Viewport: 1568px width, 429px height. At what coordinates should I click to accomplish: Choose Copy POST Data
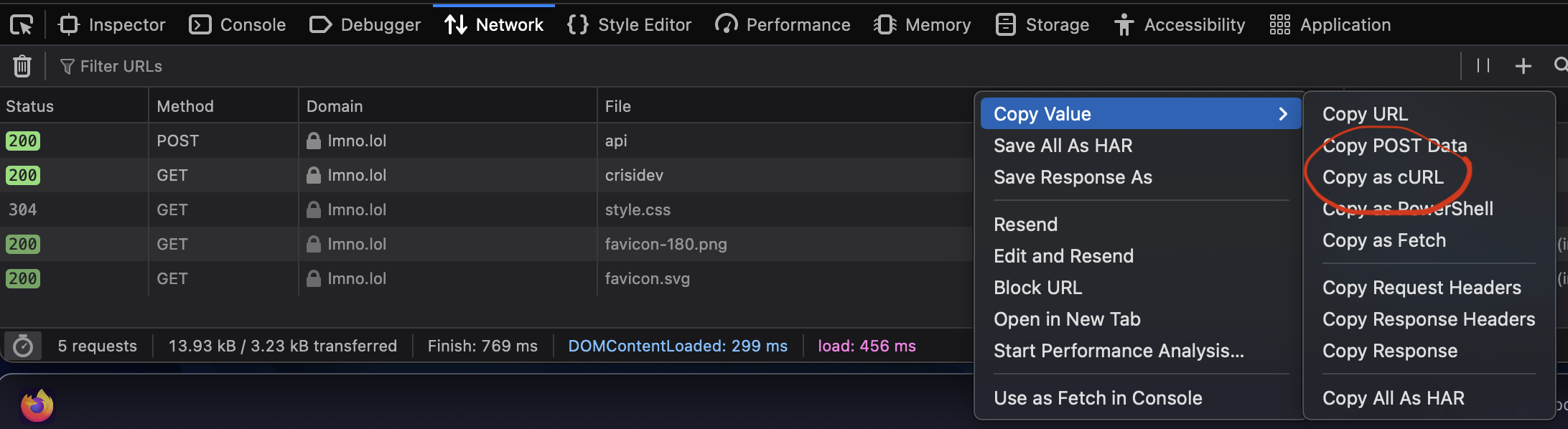1394,146
